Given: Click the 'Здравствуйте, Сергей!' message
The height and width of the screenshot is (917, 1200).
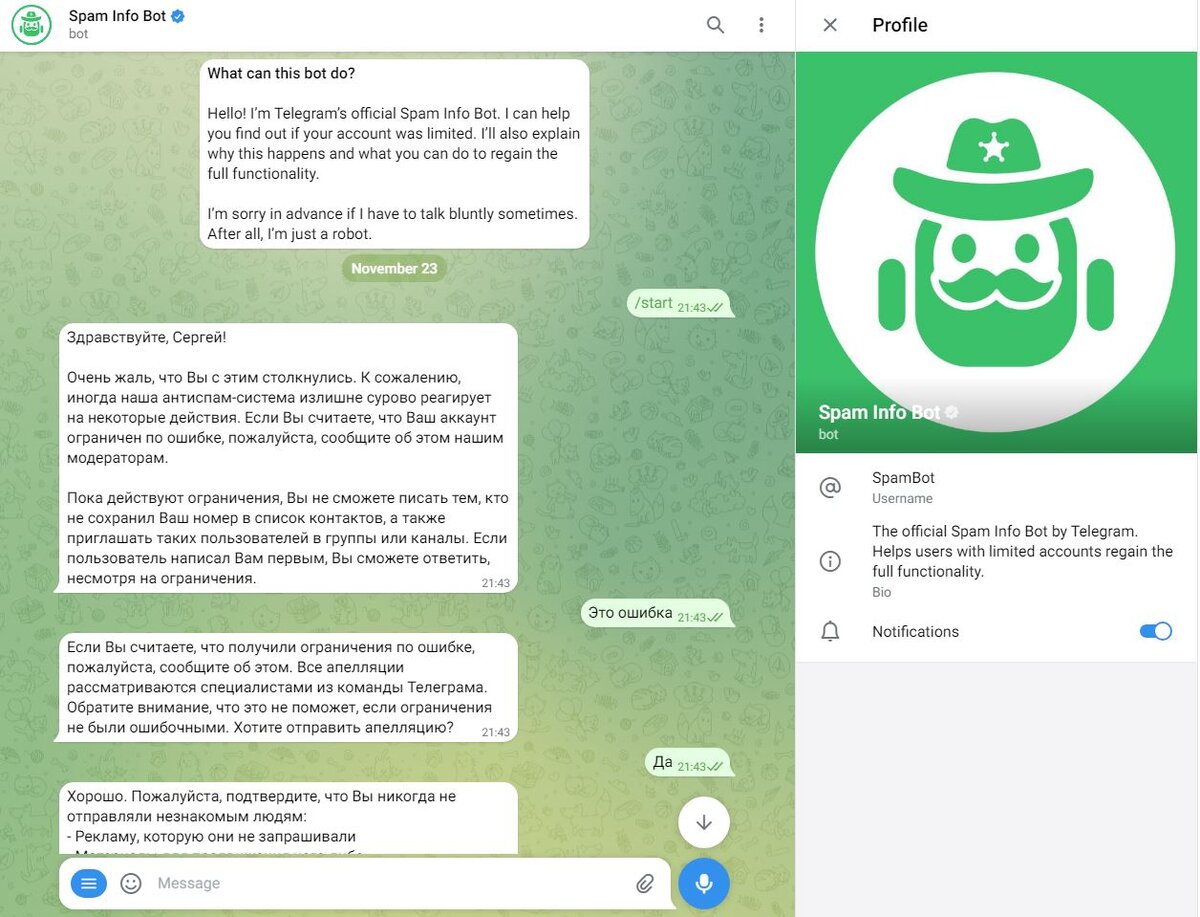Looking at the screenshot, I should (x=288, y=458).
